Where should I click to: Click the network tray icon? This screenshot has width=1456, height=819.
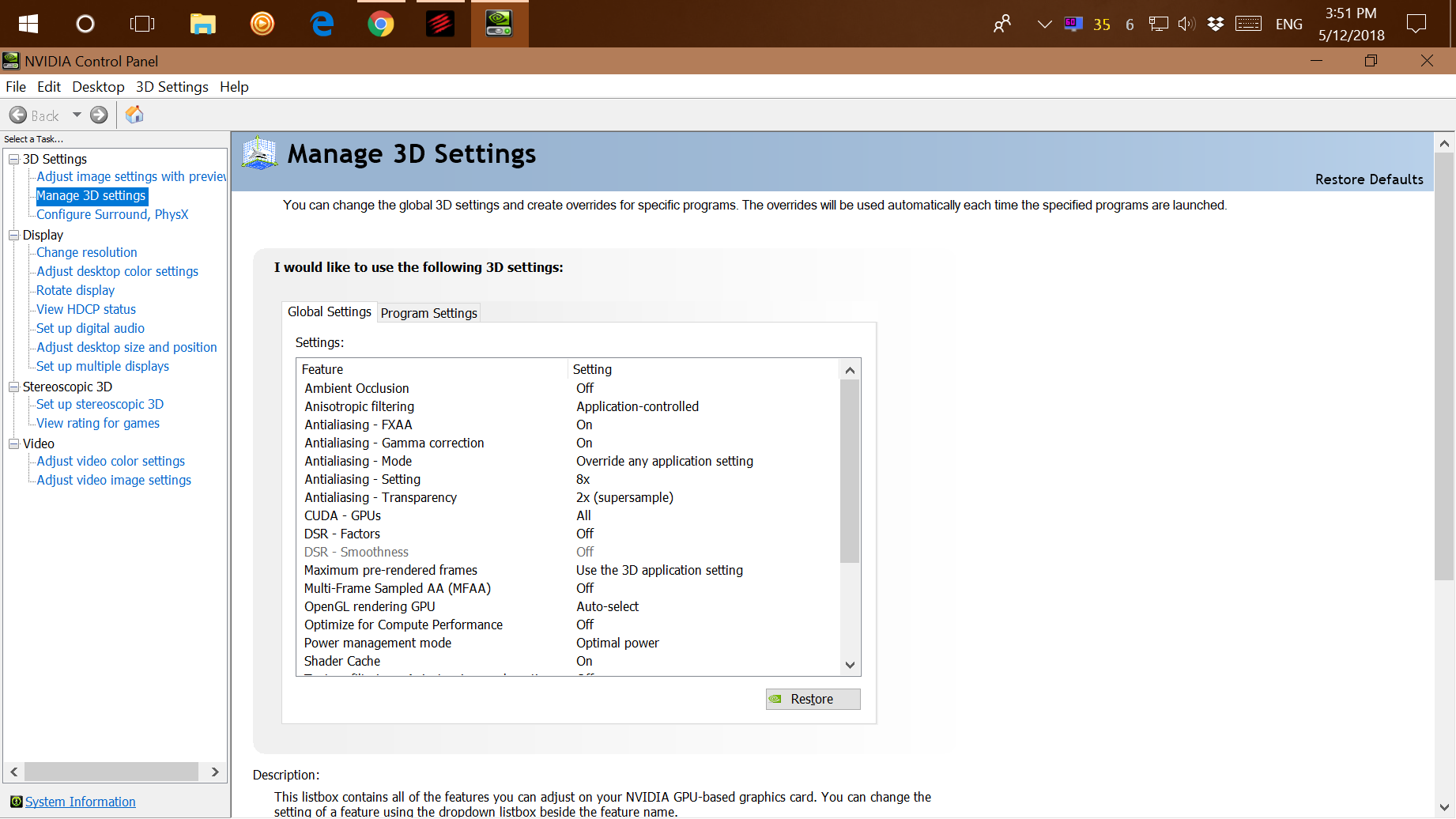click(1159, 24)
